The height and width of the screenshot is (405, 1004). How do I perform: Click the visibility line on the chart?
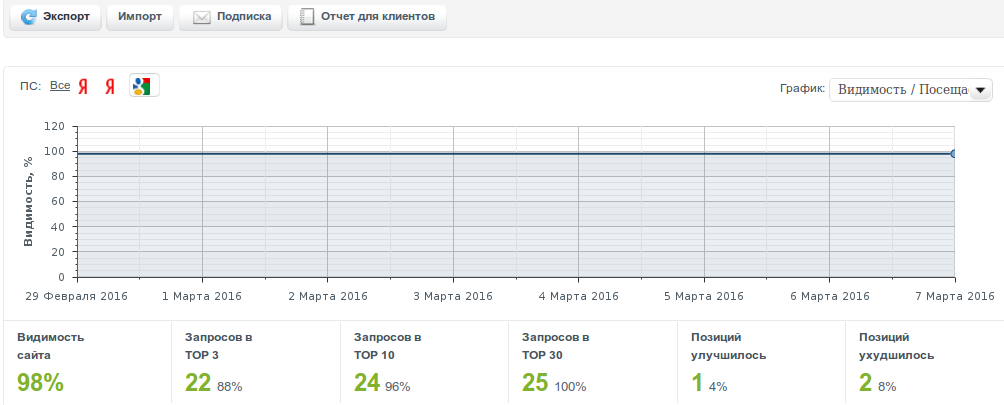[500, 154]
